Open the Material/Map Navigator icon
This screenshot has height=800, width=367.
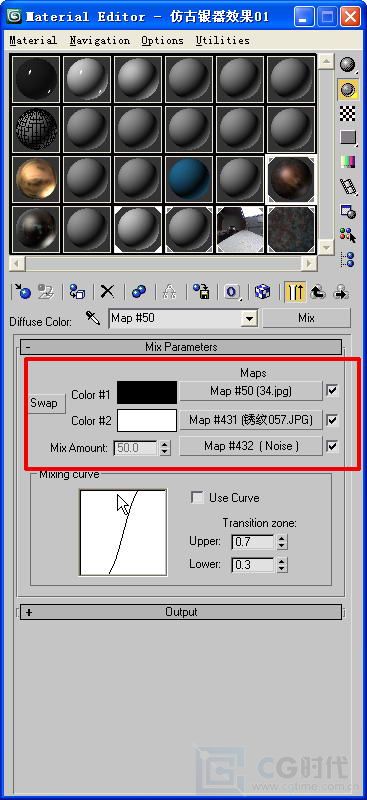click(x=348, y=259)
